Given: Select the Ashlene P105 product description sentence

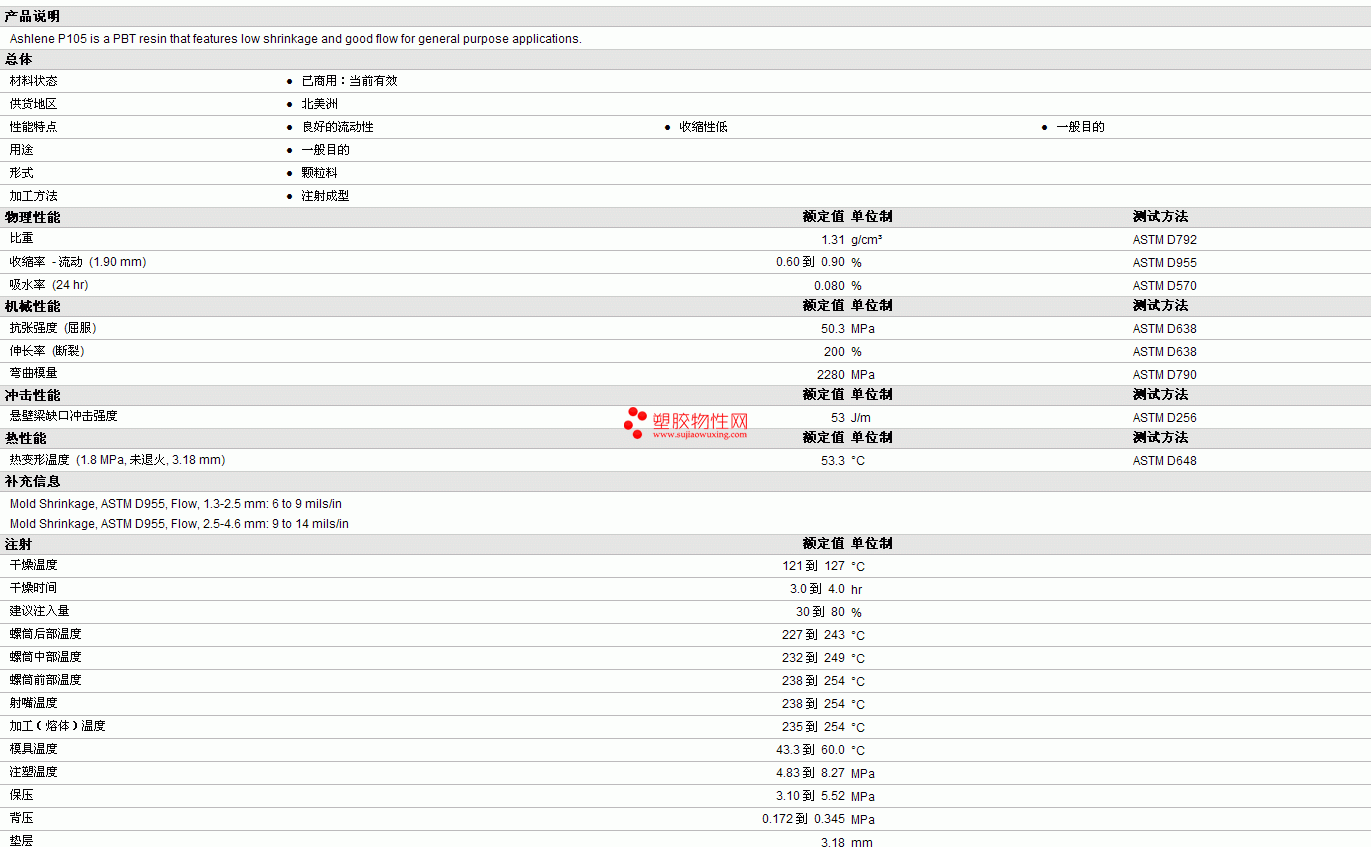Looking at the screenshot, I should pos(295,39).
